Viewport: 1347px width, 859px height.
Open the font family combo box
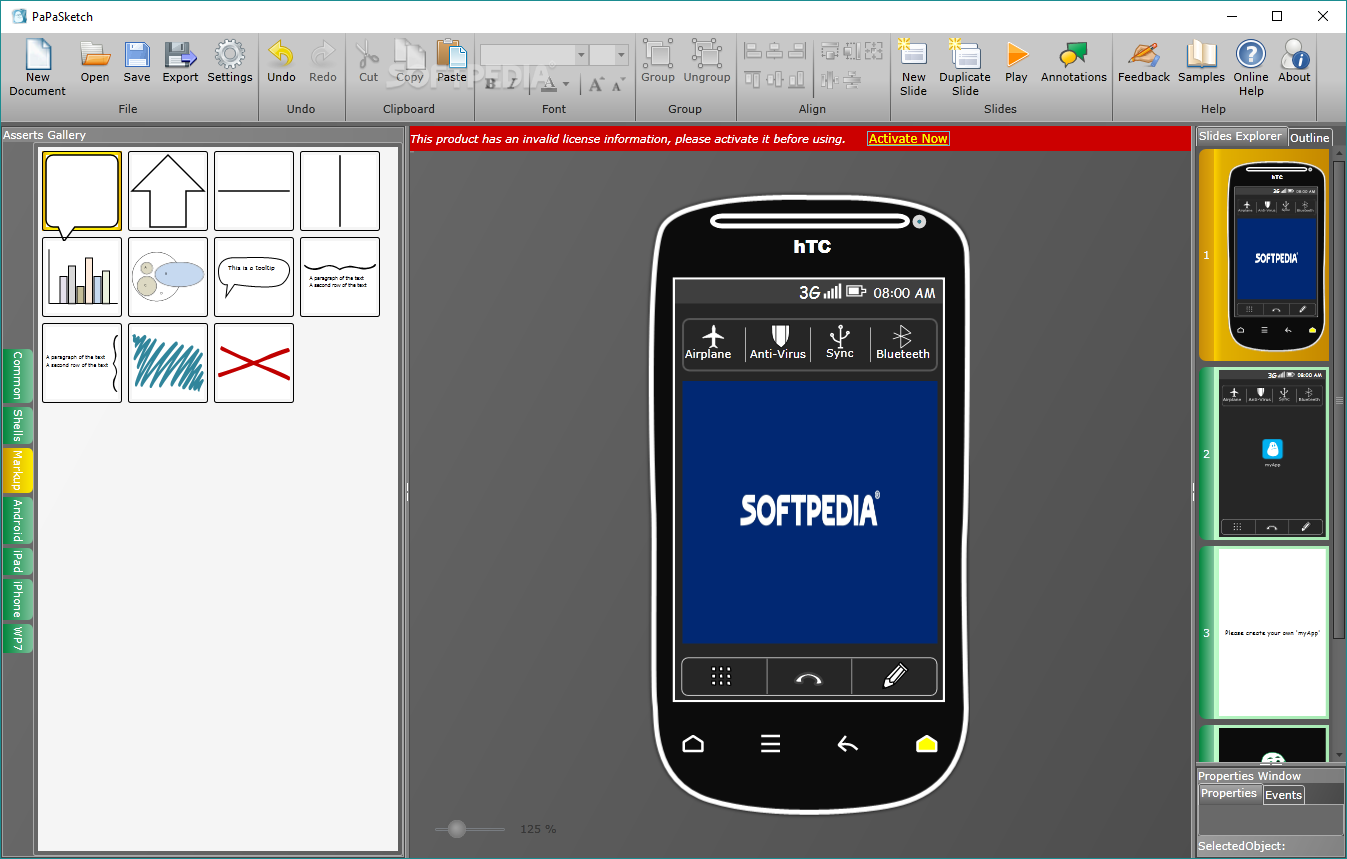534,55
